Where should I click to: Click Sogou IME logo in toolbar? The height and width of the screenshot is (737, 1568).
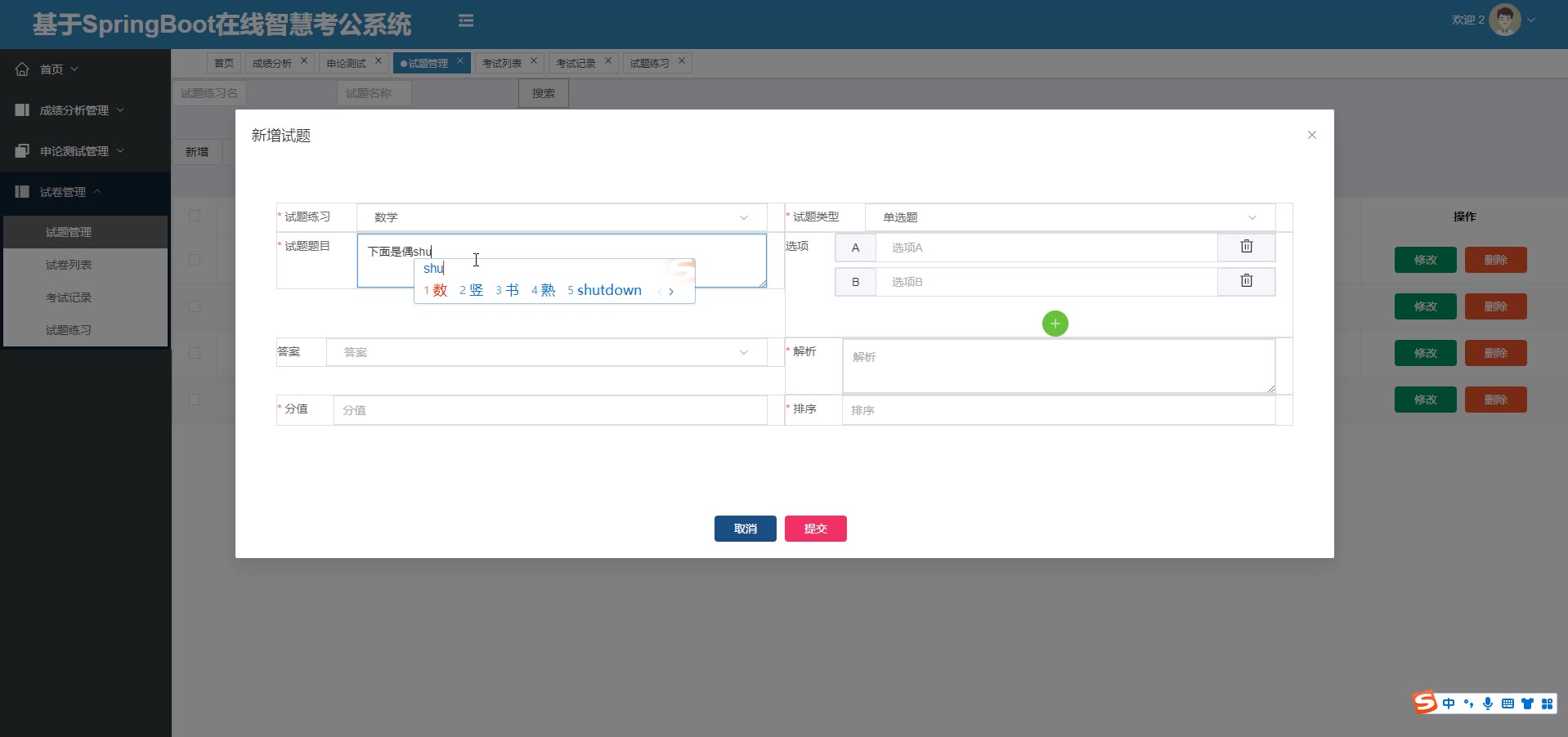[1425, 703]
